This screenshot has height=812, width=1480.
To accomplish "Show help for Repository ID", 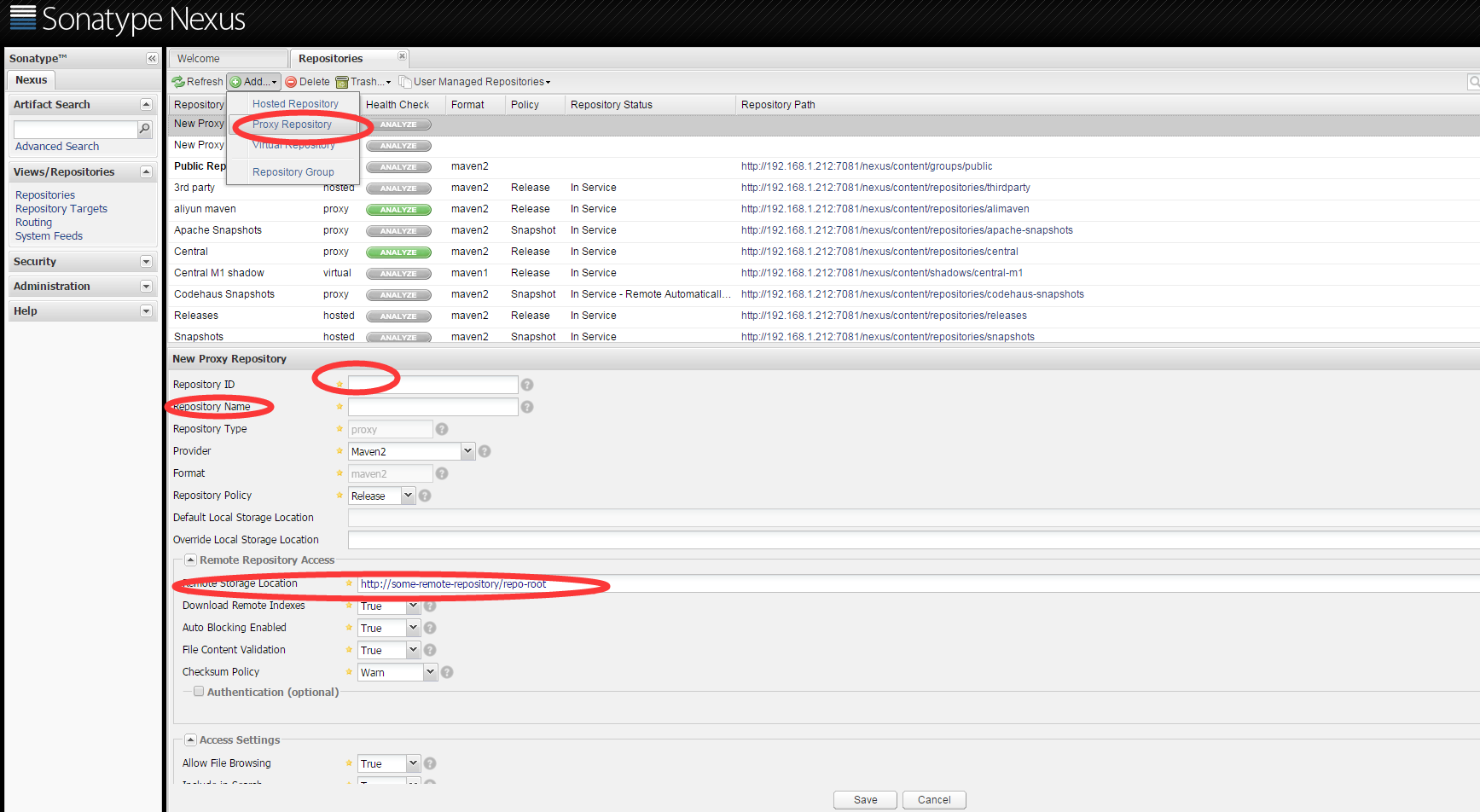I will (x=527, y=385).
